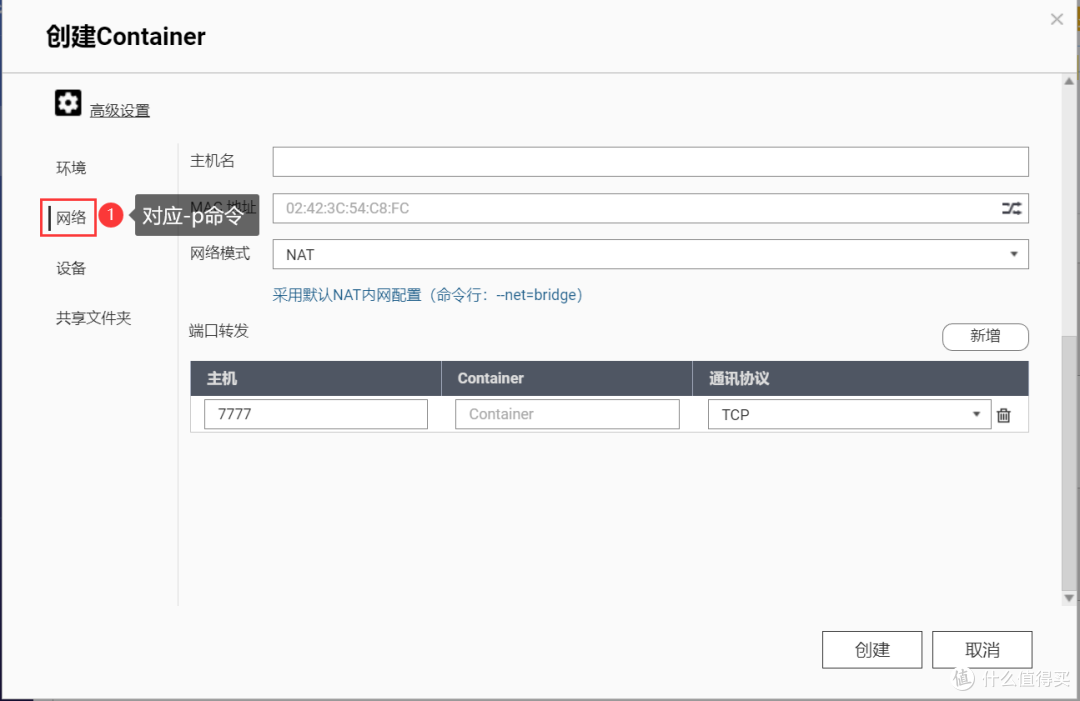1080x701 pixels.
Task: Click the Container port input field
Action: [568, 414]
